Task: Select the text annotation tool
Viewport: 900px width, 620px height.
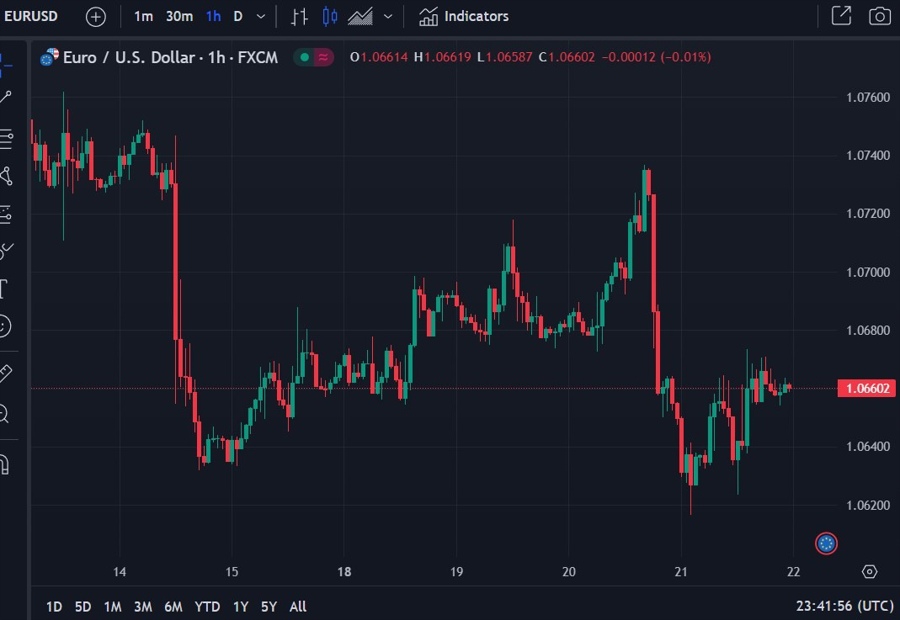Action: pos(4,290)
